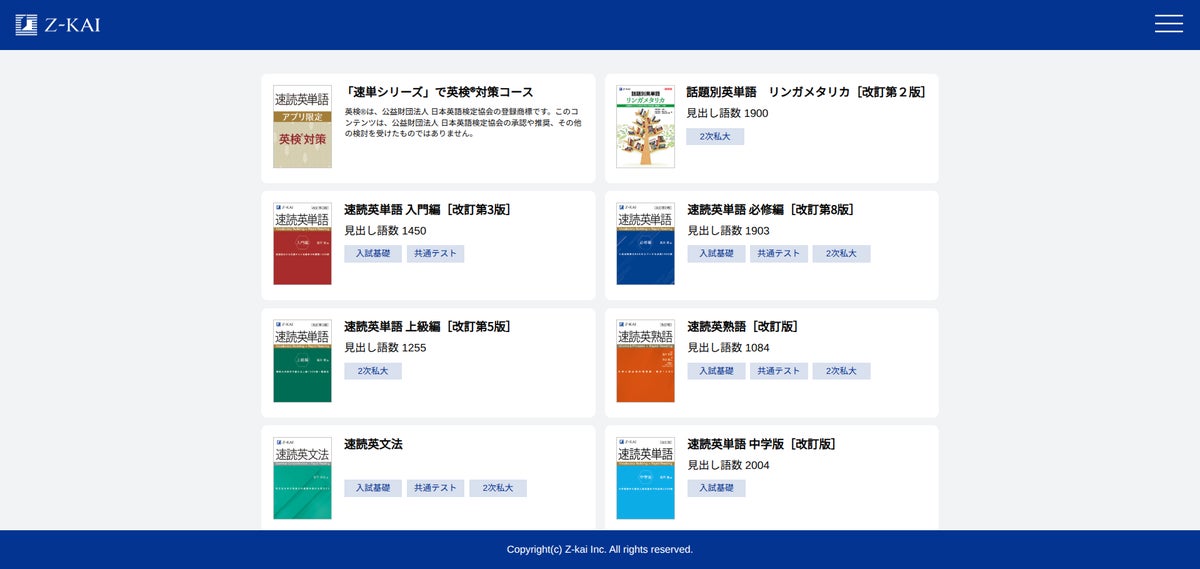1200x569 pixels.
Task: Select 2次私大 tag on 速読英熟語 card
Action: click(x=841, y=371)
